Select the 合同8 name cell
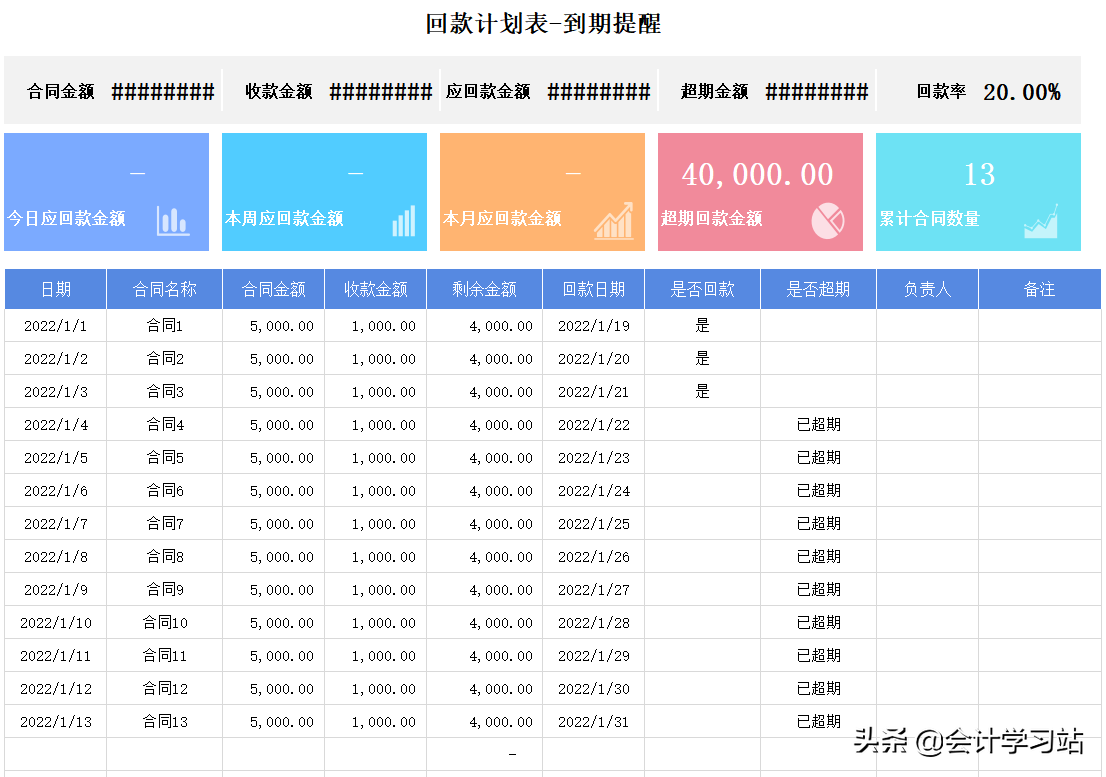Image resolution: width=1106 pixels, height=777 pixels. (164, 557)
